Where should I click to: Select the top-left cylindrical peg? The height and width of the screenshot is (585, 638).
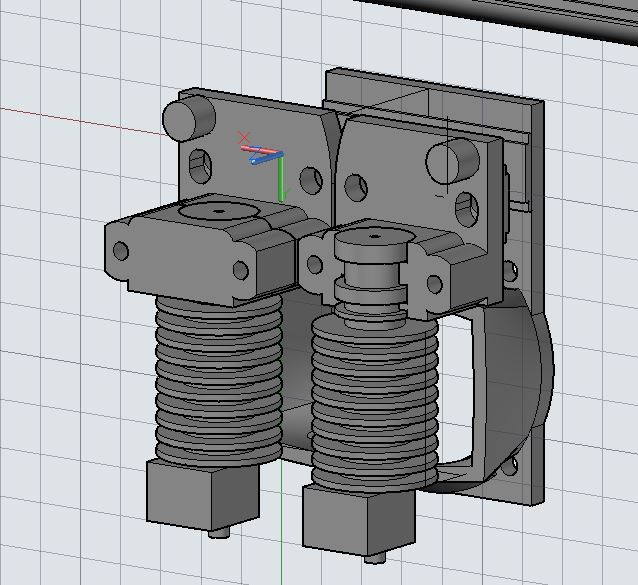click(188, 116)
